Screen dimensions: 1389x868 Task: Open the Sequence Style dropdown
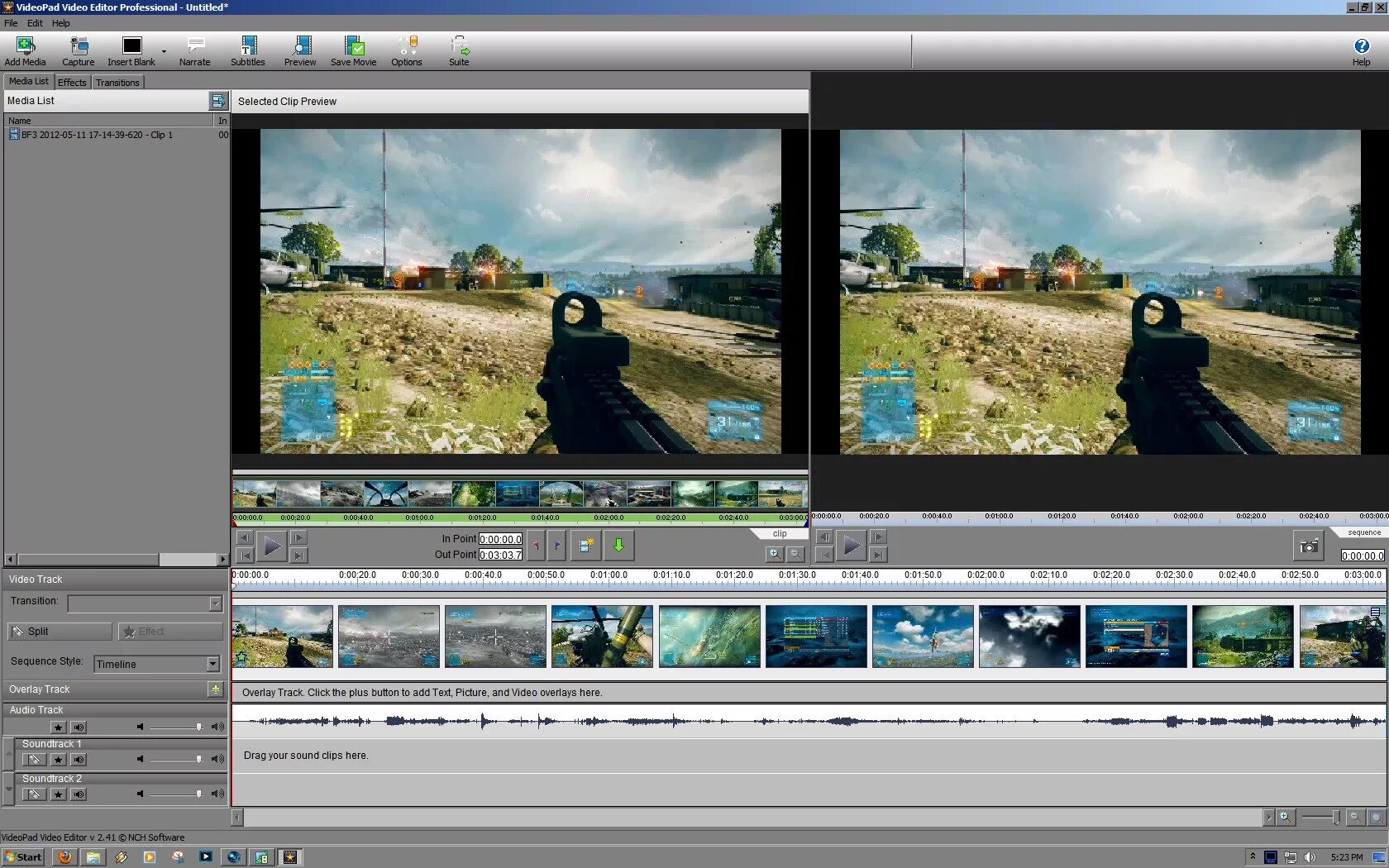coord(213,664)
